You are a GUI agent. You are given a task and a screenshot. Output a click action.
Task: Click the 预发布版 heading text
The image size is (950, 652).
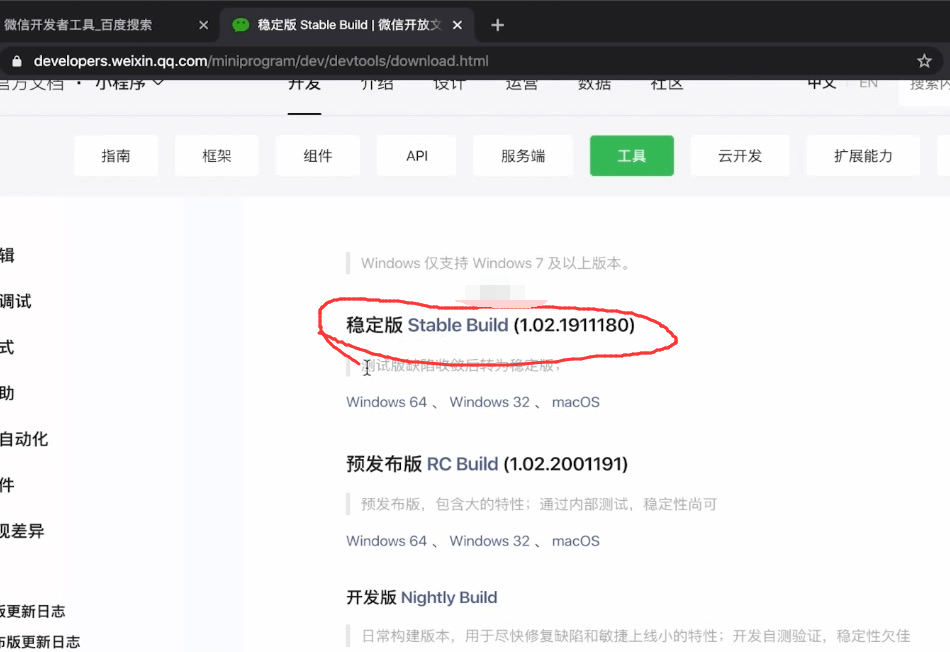pos(384,464)
